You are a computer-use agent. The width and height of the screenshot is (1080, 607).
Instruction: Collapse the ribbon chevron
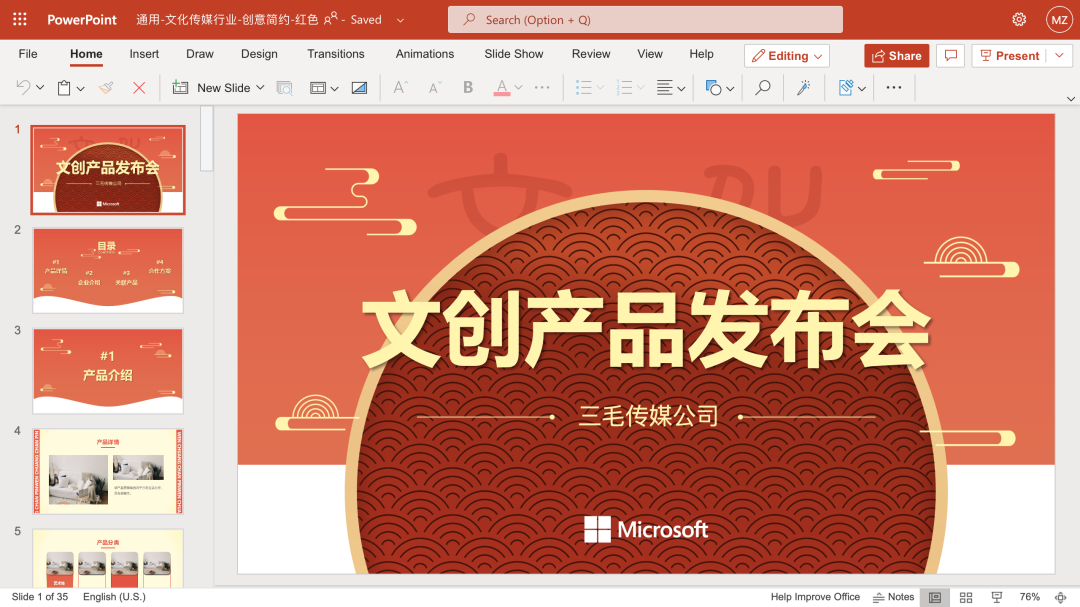click(x=1071, y=99)
